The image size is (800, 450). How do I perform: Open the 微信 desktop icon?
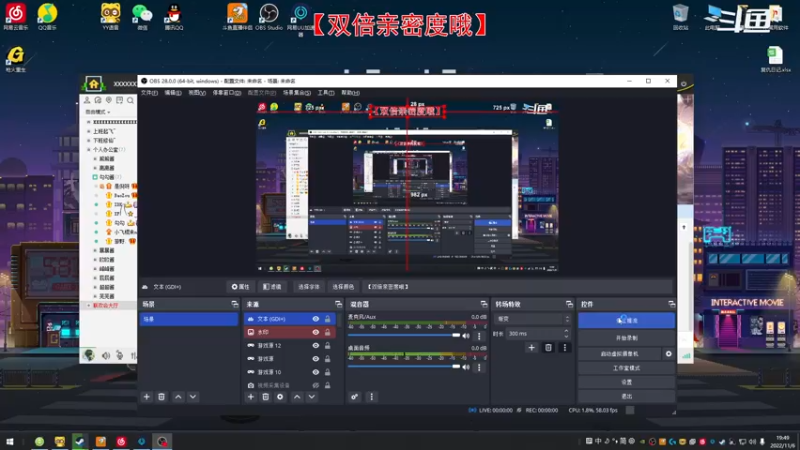pos(142,16)
